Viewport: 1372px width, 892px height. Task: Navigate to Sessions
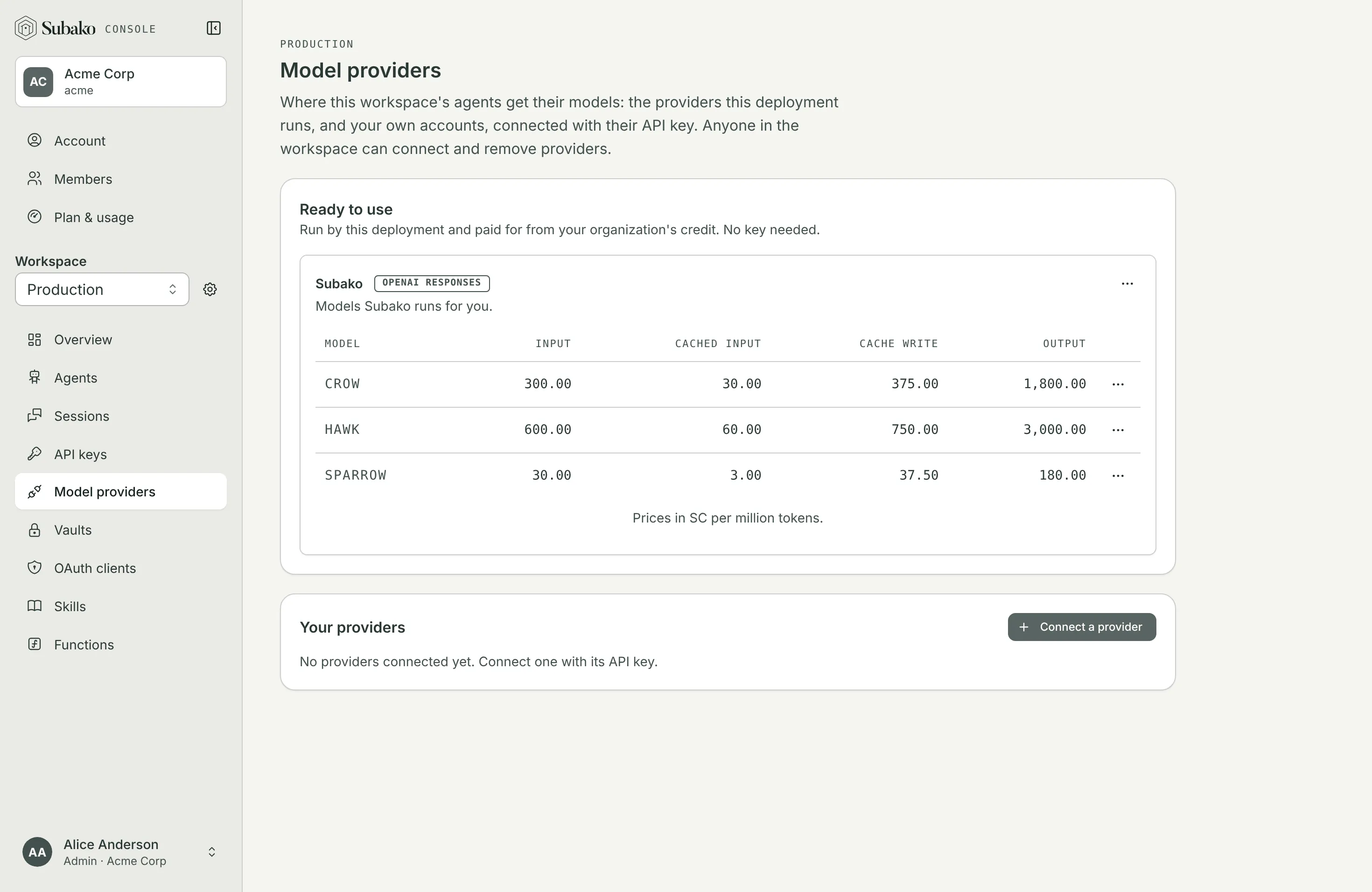coord(120,416)
